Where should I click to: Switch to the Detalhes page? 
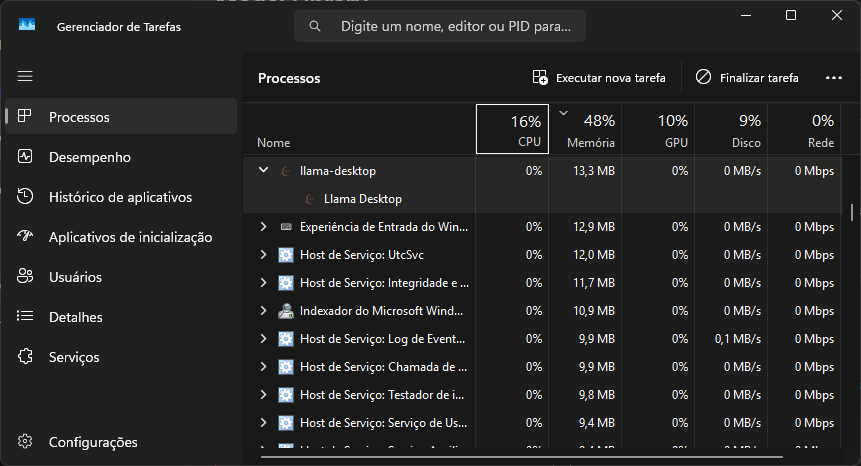[x=121, y=317]
